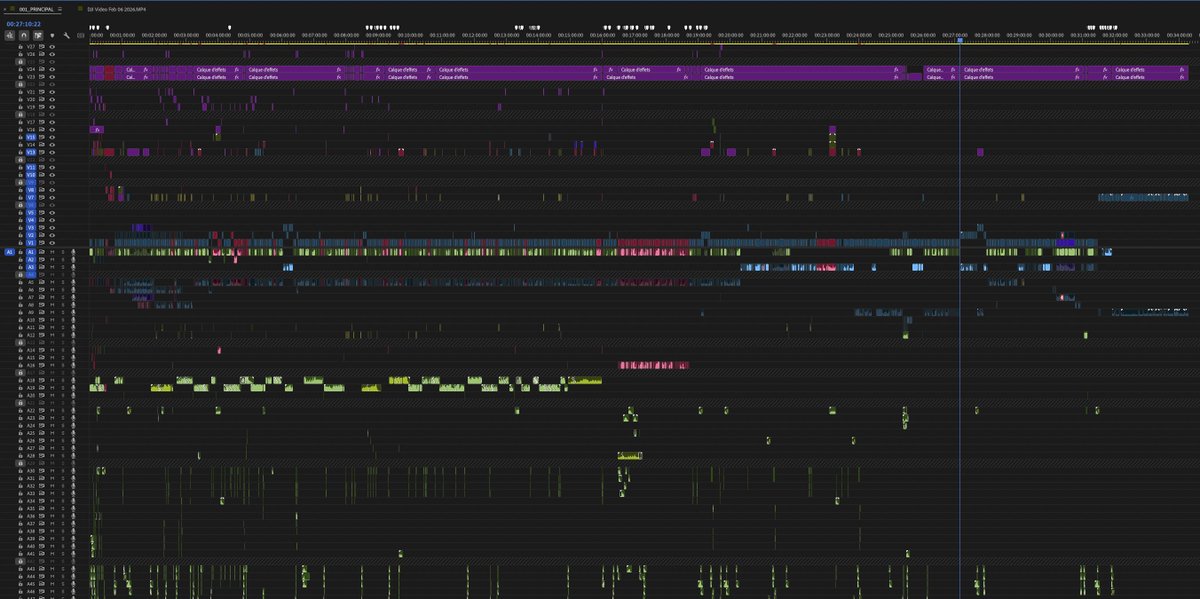
Task: Select the pink audio clip on A16
Action: tap(652, 365)
